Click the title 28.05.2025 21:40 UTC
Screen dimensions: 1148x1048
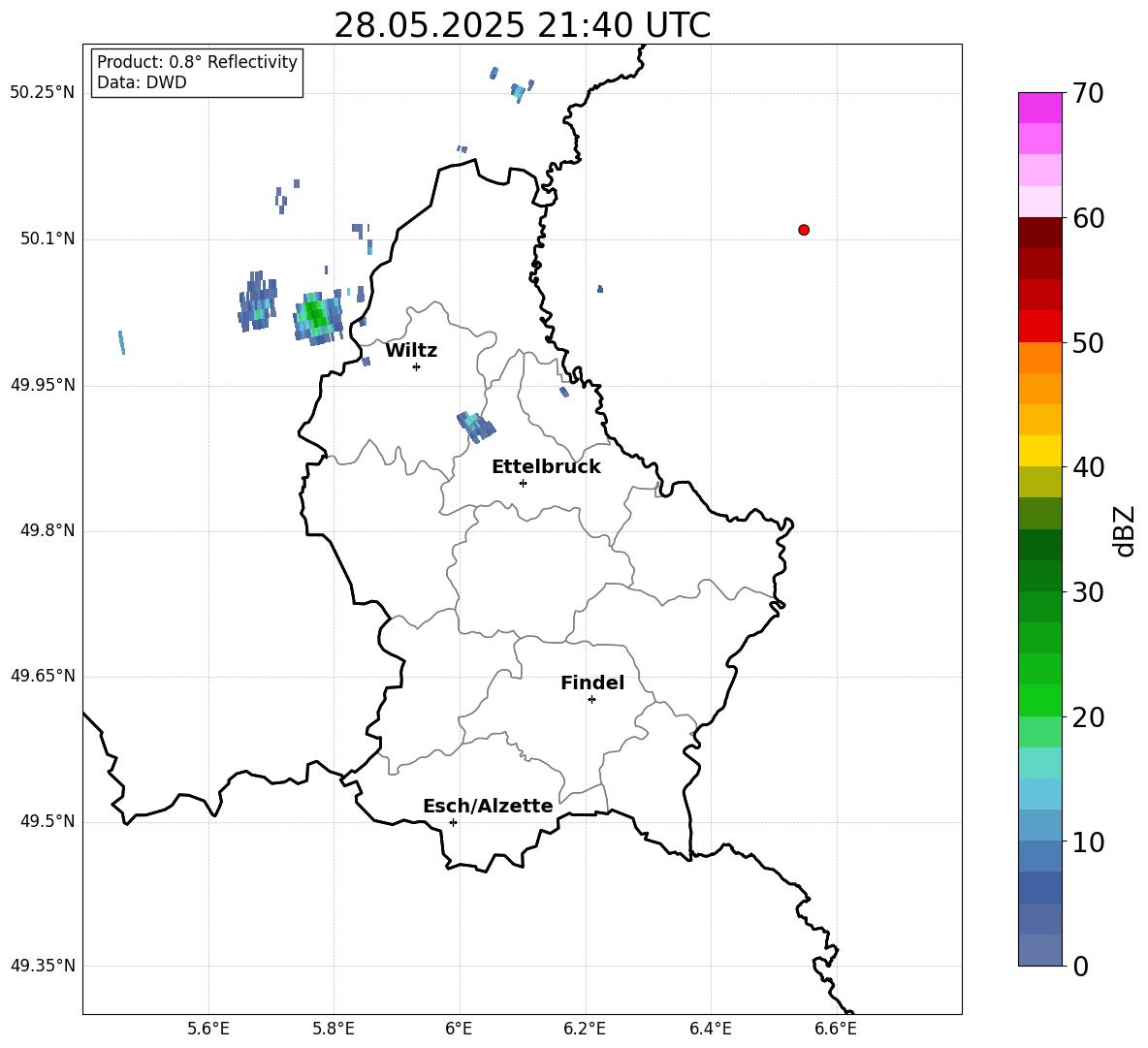point(522,25)
